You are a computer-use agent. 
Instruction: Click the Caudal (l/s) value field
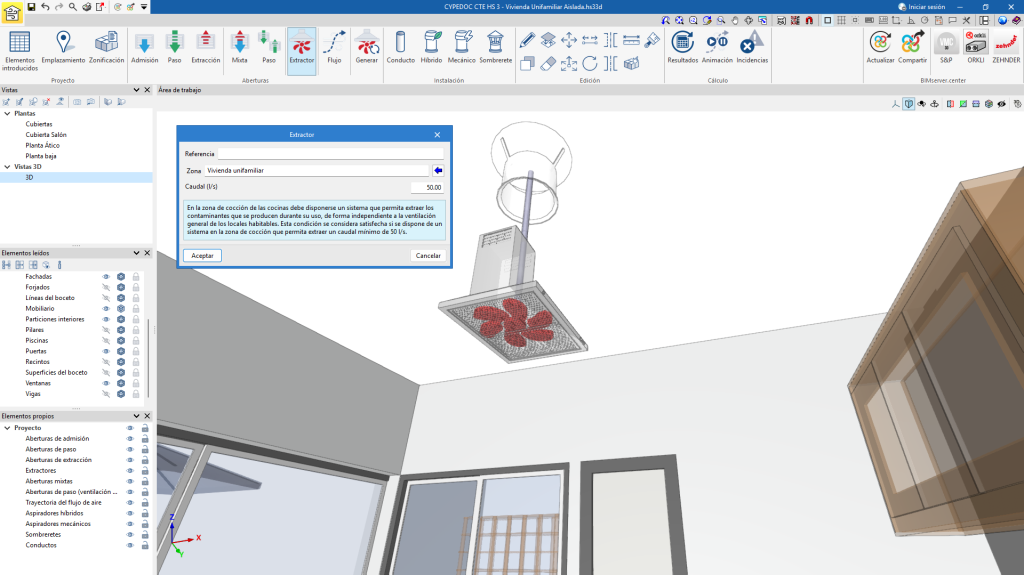tap(427, 187)
